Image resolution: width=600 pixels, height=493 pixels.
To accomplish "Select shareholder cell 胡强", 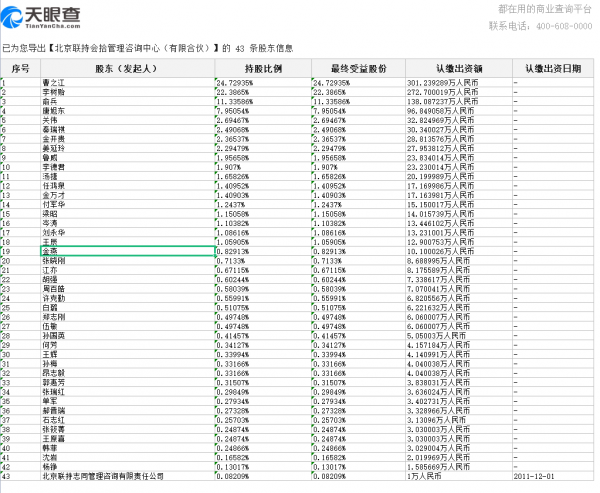I will pyautogui.click(x=127, y=280).
